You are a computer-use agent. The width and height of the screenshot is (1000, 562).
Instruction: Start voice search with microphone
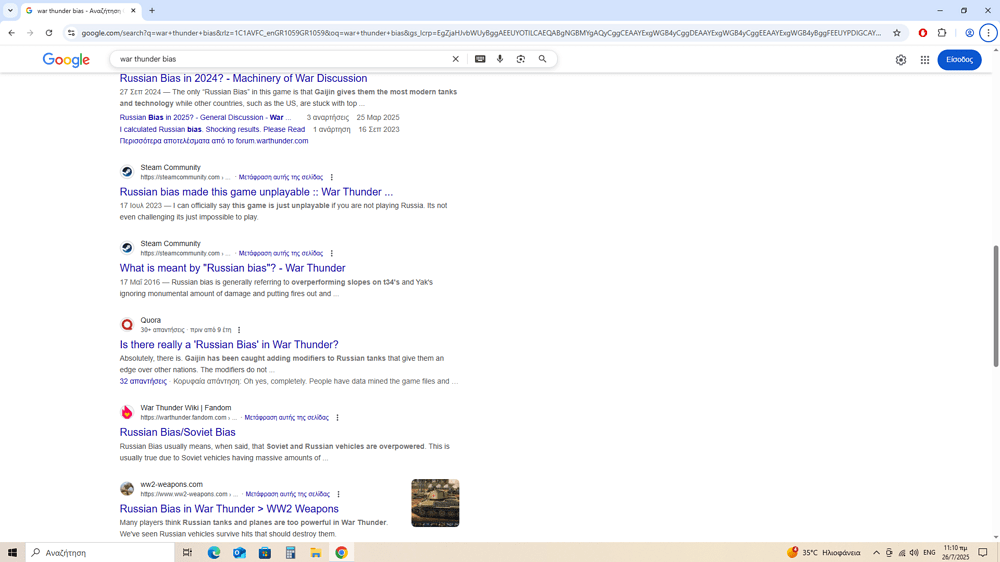[x=500, y=59]
